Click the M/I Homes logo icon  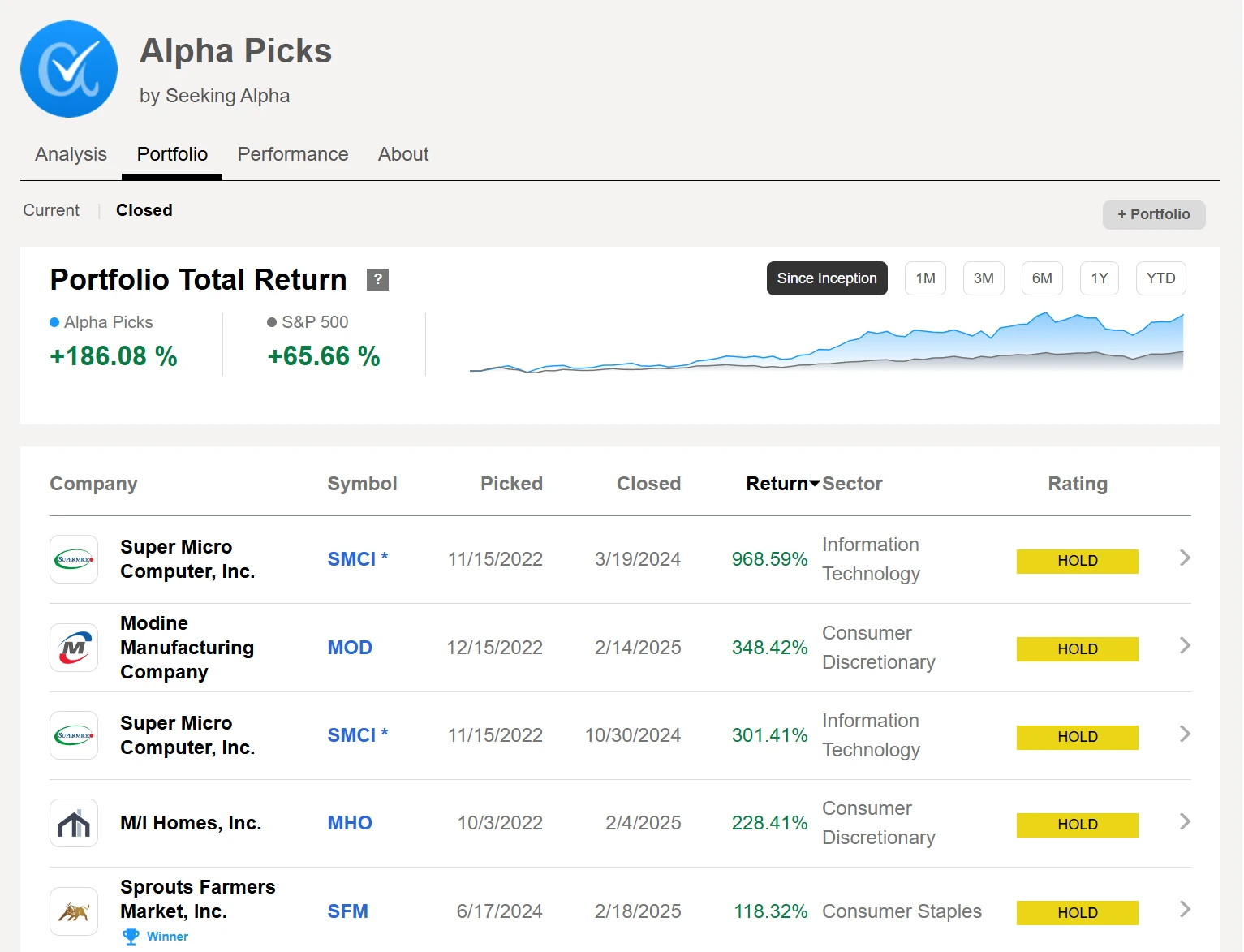pos(74,823)
